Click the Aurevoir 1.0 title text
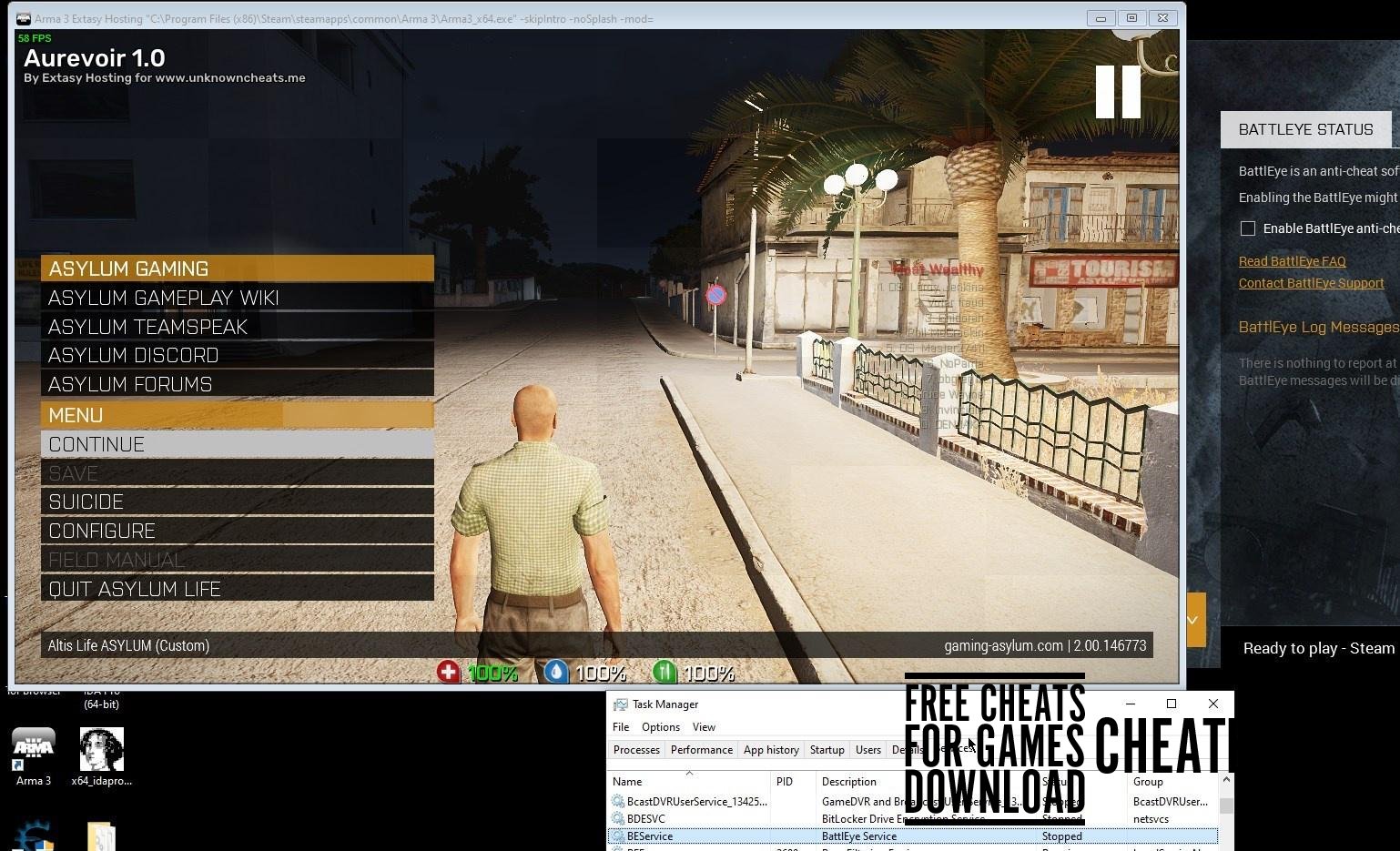The image size is (1400, 851). tap(95, 58)
